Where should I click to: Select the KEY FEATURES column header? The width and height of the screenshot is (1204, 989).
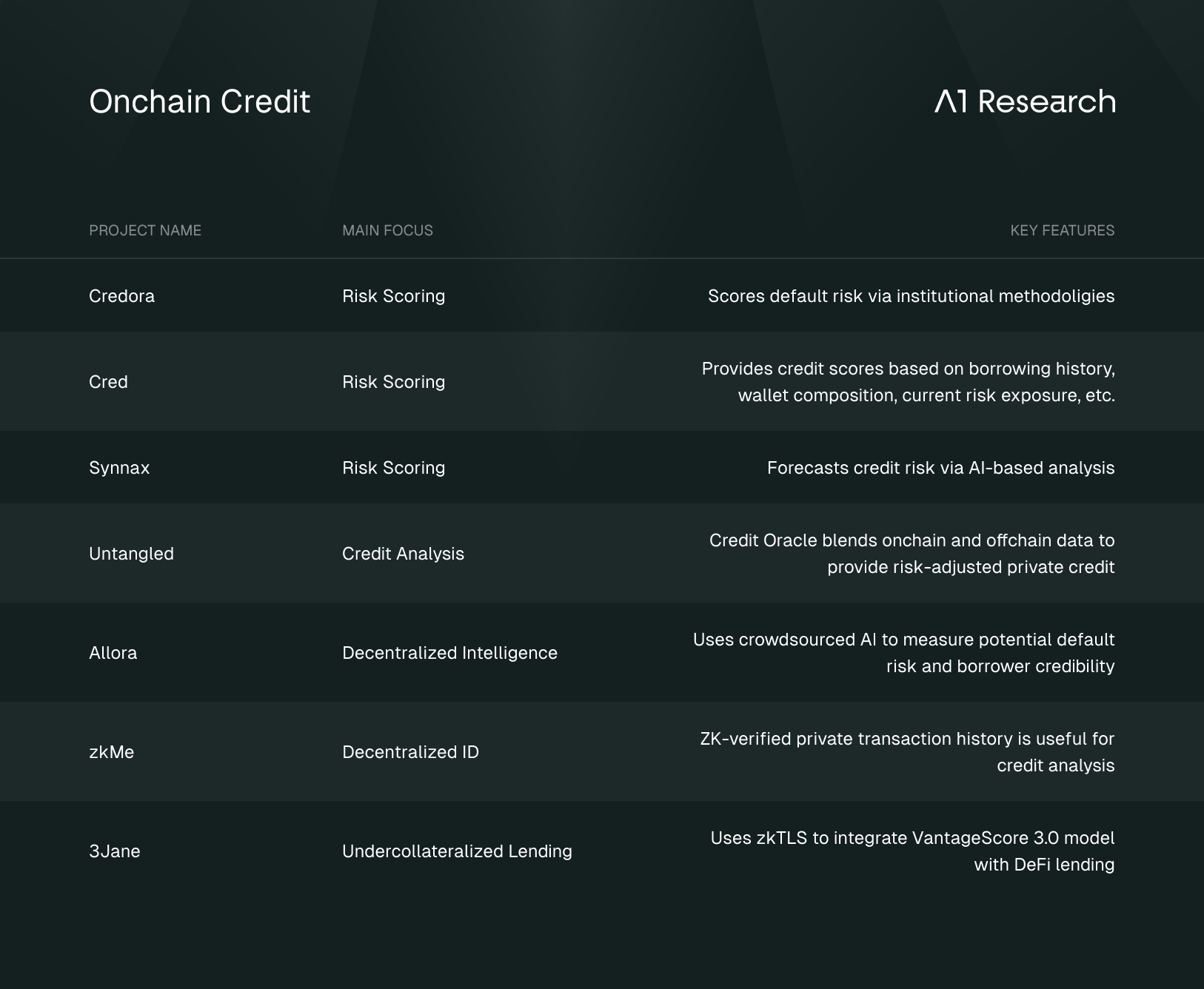1063,230
